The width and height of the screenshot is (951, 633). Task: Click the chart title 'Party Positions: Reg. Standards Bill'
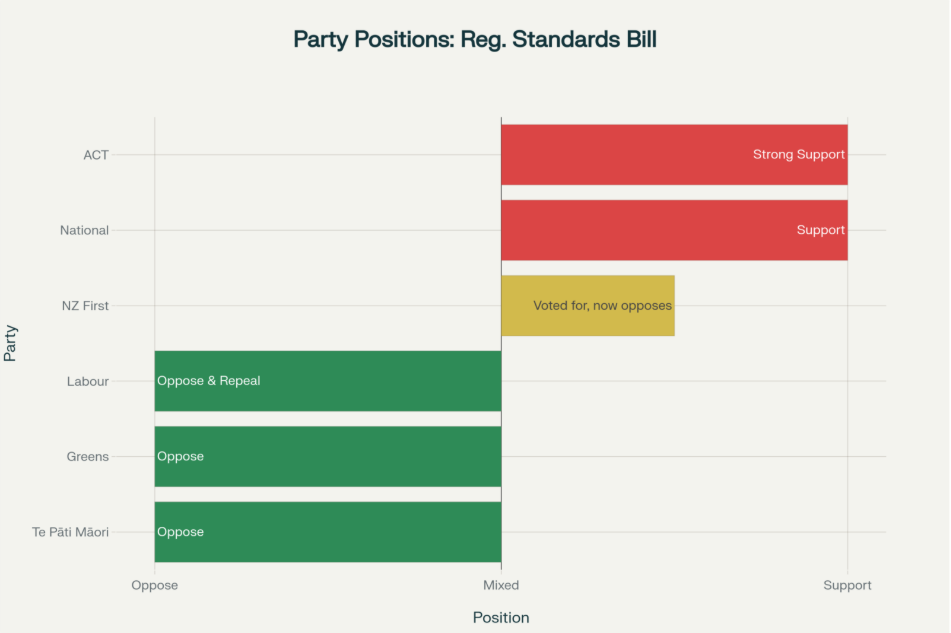click(475, 39)
